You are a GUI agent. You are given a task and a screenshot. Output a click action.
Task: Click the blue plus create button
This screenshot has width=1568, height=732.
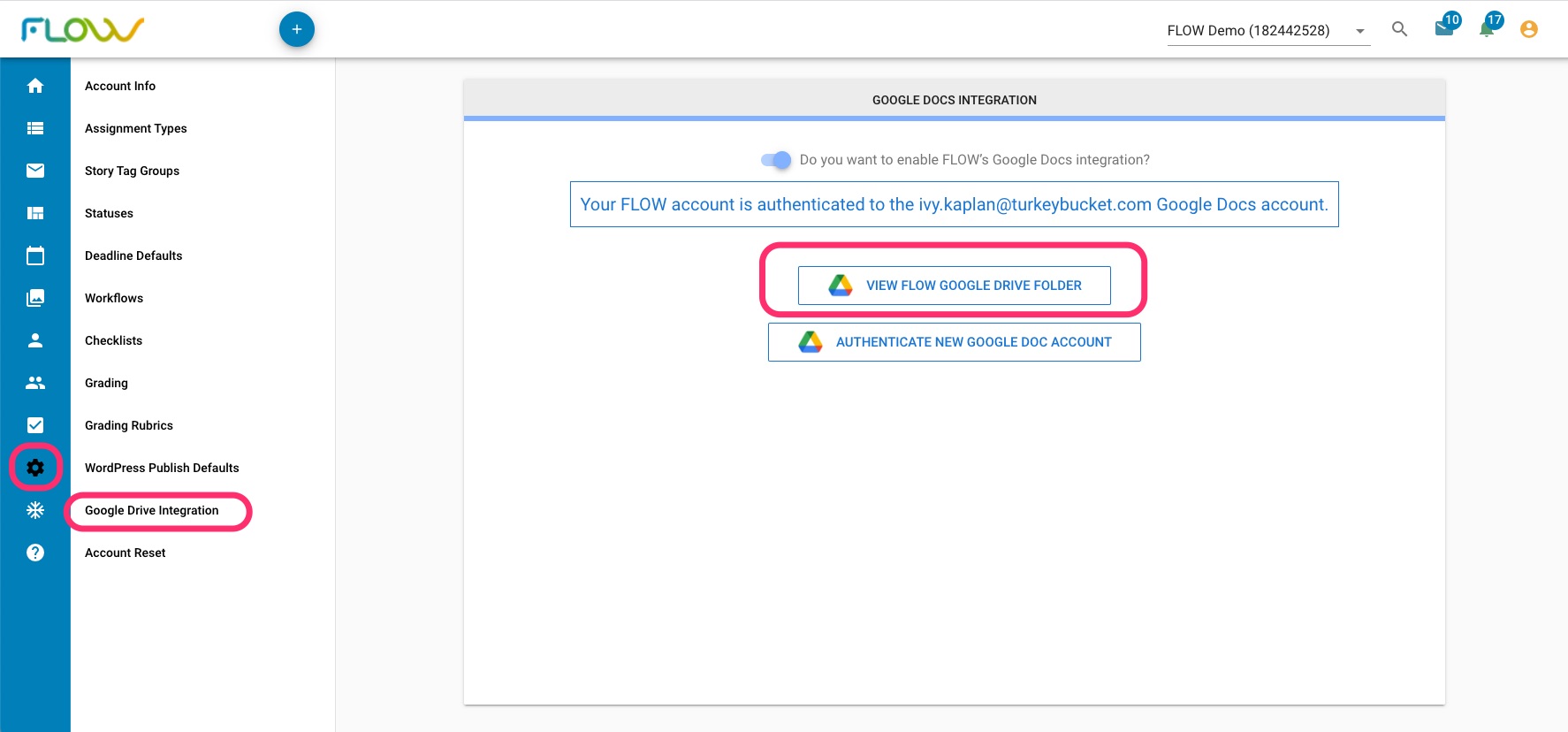tap(297, 29)
